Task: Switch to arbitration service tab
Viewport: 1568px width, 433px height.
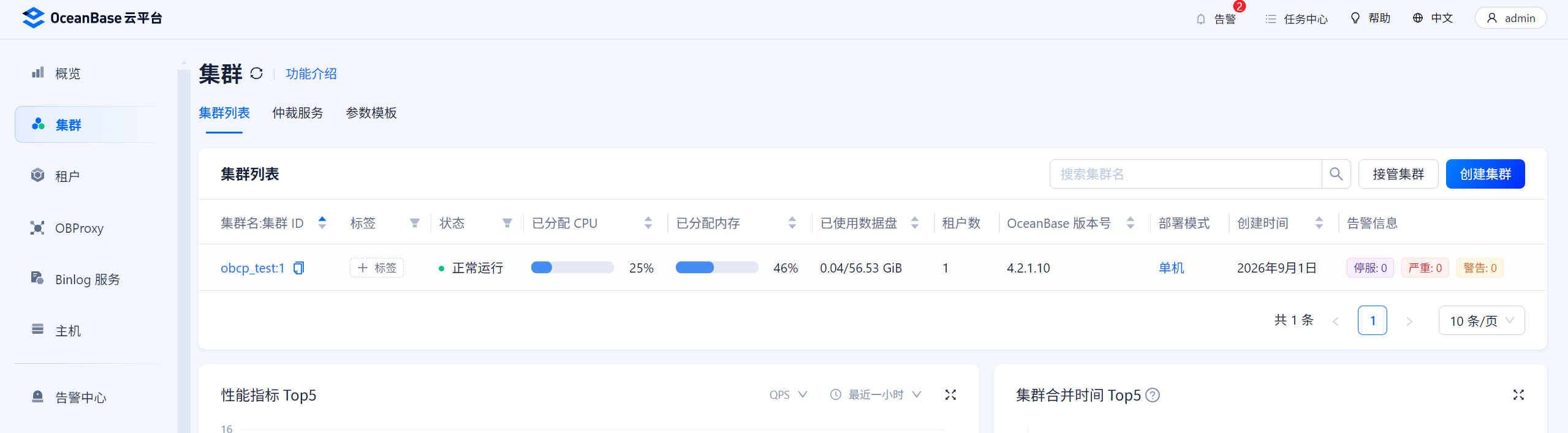Action: [x=298, y=113]
